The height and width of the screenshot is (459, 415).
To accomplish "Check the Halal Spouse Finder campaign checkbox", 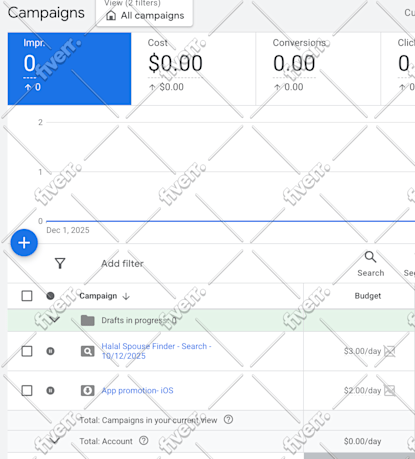I will 27,351.
